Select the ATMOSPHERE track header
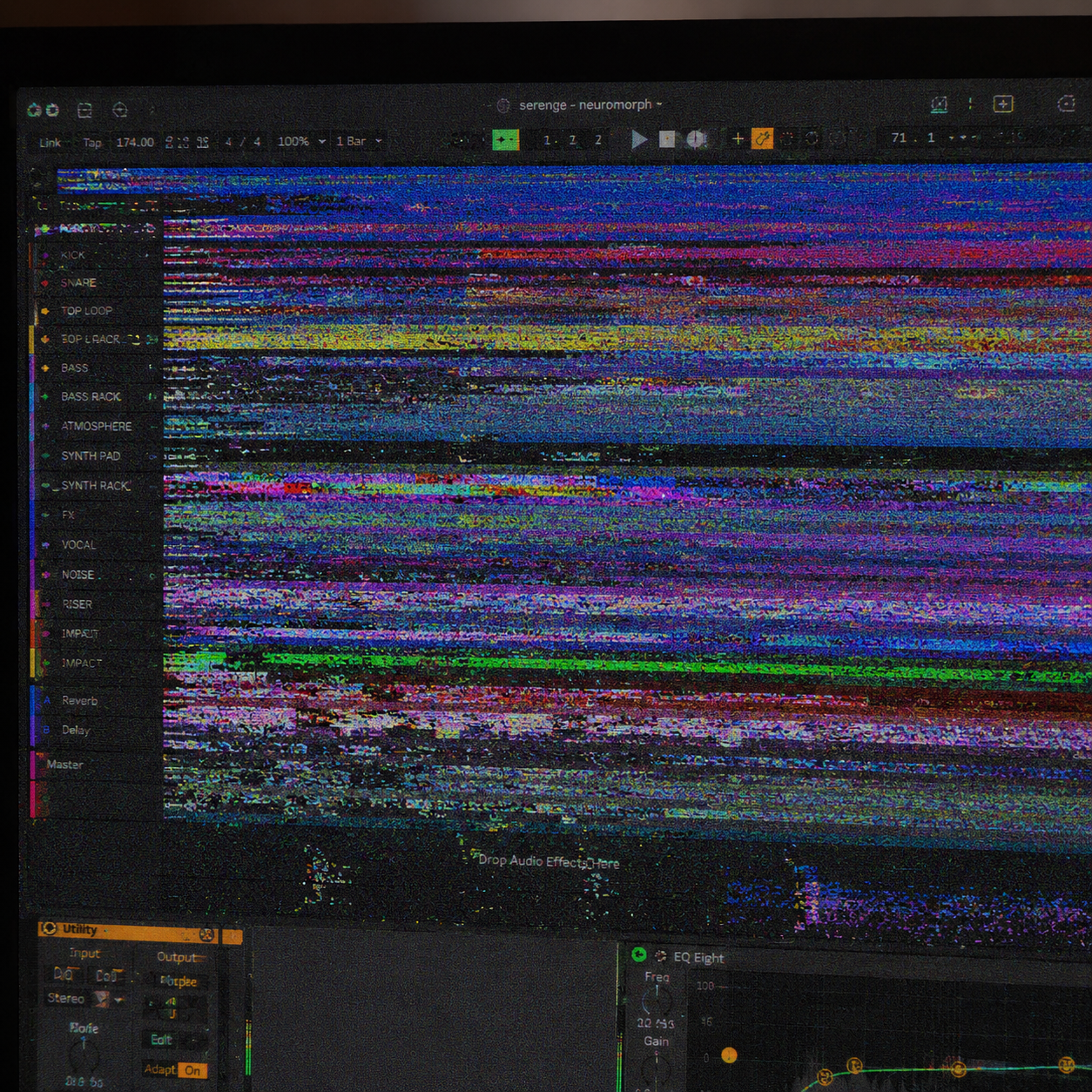 pyautogui.click(x=96, y=427)
